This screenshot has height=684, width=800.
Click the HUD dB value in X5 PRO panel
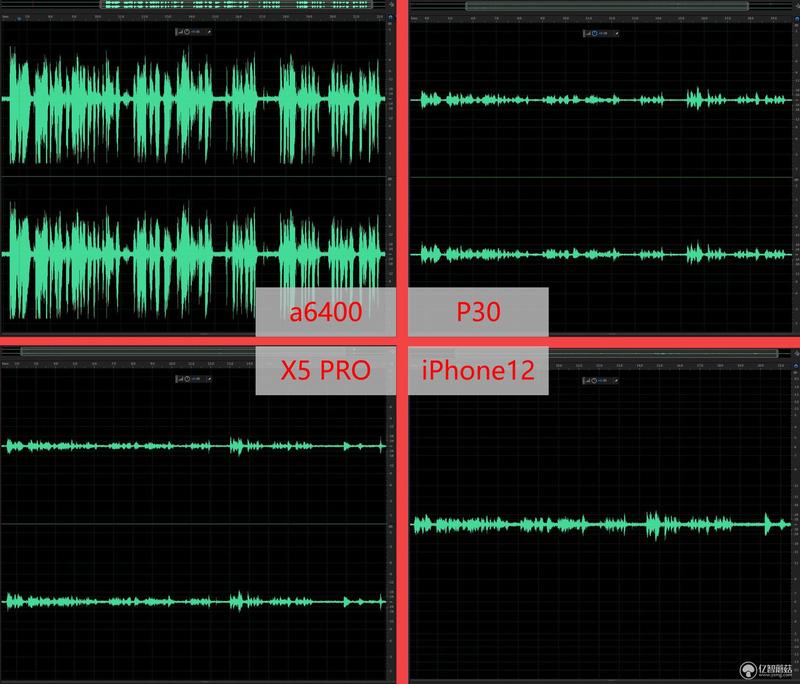click(196, 379)
